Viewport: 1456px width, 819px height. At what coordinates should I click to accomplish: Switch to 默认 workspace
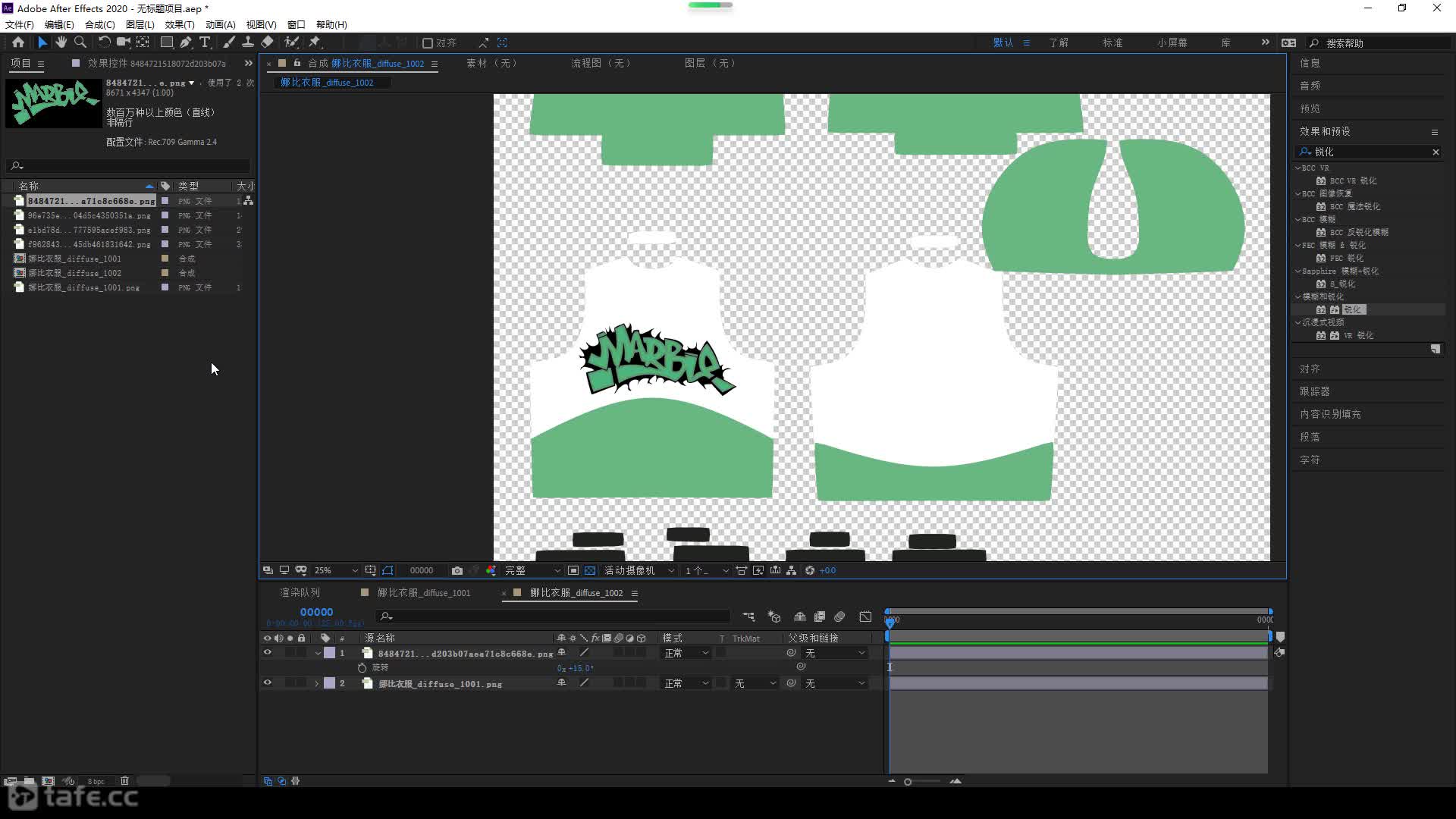1003,42
